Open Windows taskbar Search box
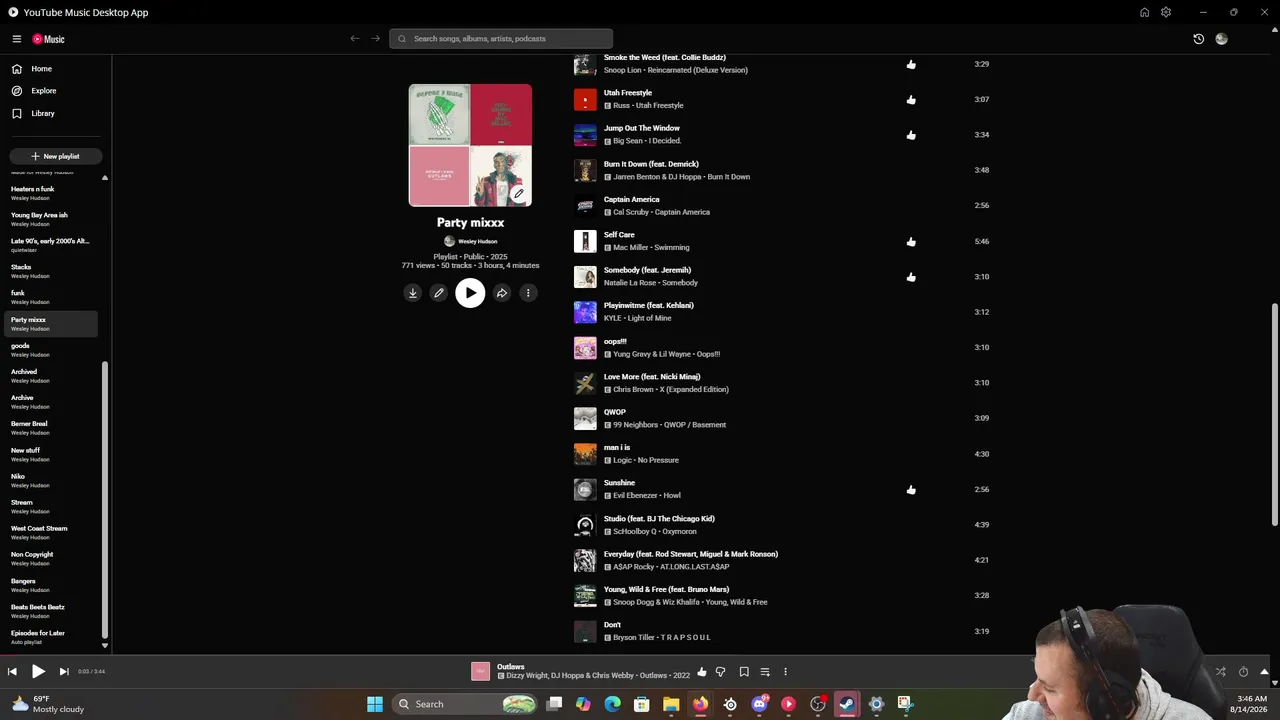1280x720 pixels. coord(466,704)
